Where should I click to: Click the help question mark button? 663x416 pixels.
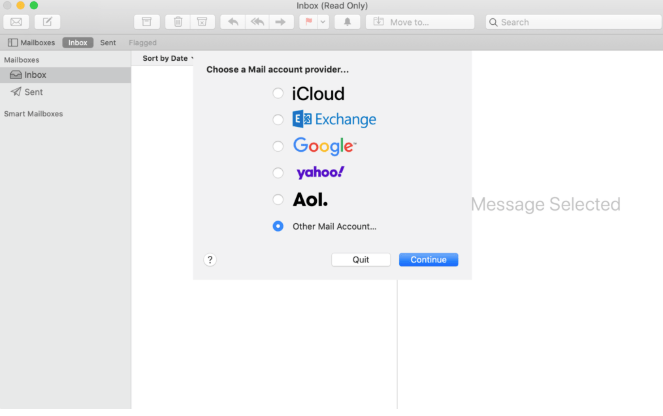tap(210, 260)
